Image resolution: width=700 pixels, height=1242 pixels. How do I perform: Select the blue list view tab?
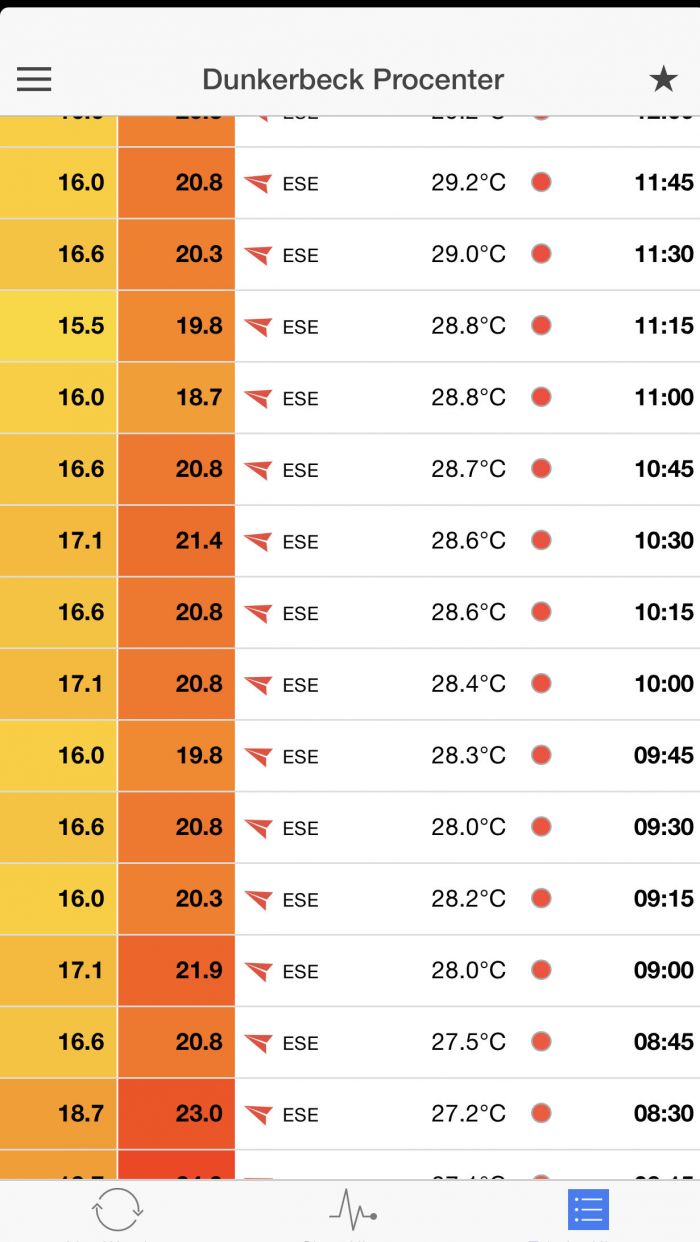click(588, 1209)
